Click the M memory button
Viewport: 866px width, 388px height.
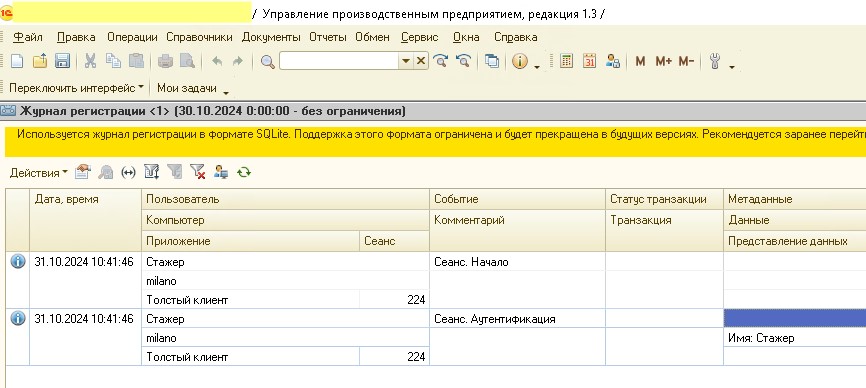[640, 61]
